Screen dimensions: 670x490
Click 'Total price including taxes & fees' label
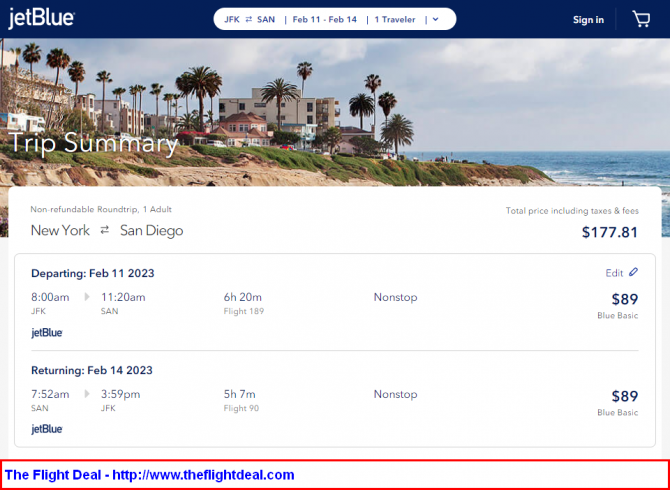click(572, 211)
